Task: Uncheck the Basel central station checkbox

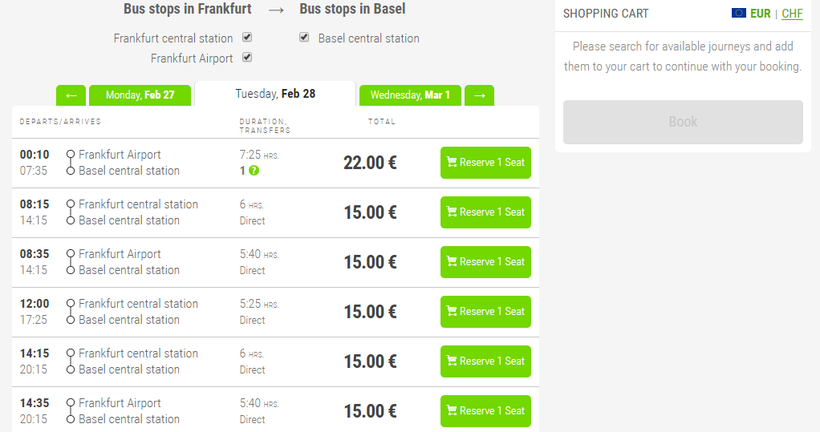Action: coord(304,38)
